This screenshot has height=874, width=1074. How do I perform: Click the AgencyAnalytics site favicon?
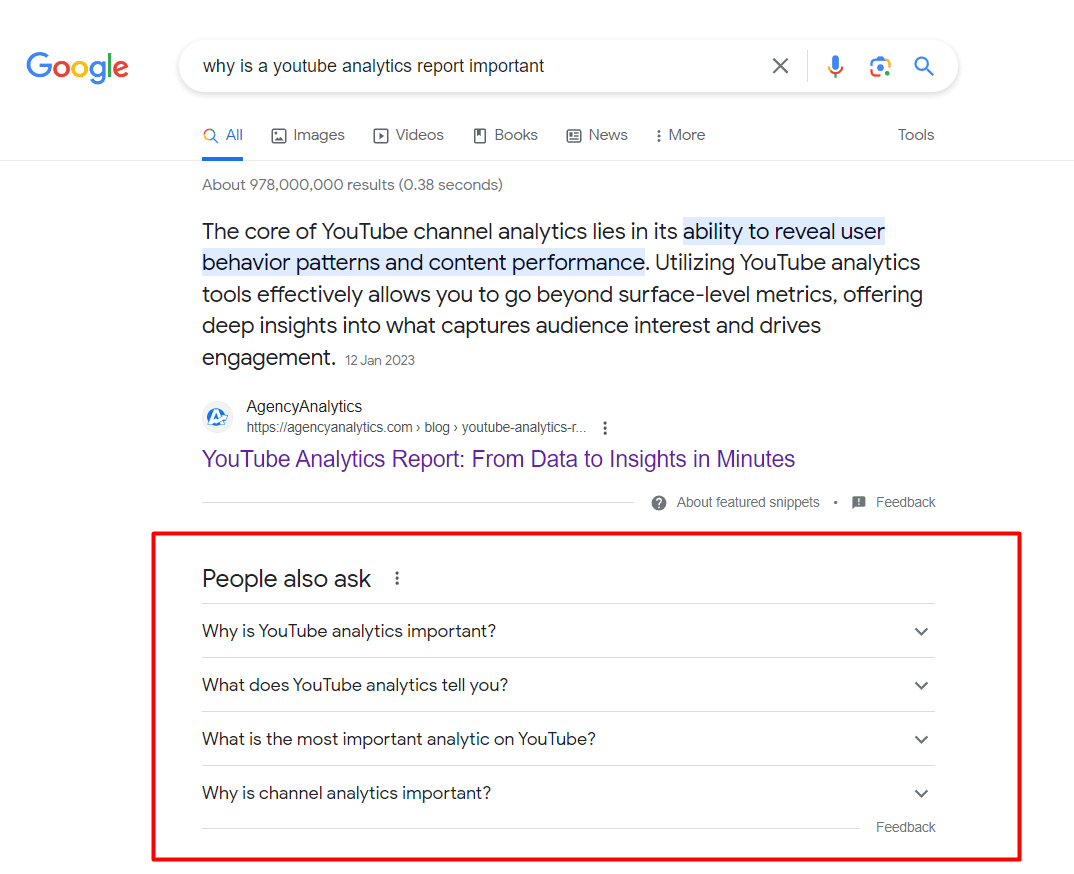[217, 417]
